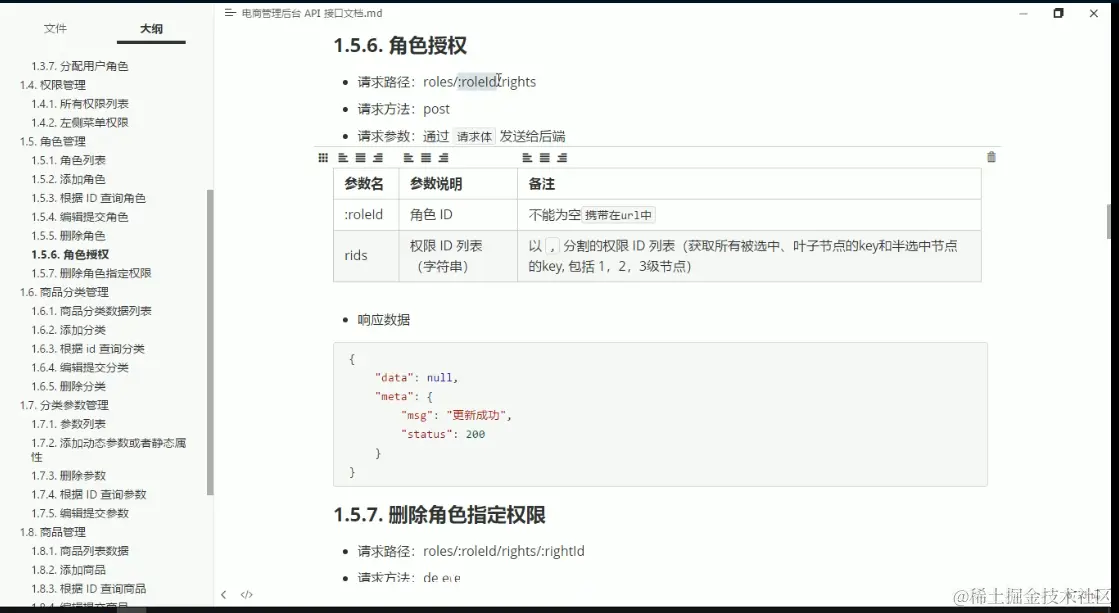This screenshot has width=1119, height=613.
Task: Open 1.7.1. 参数列表 from the outline
Action: pyautogui.click(x=70, y=424)
